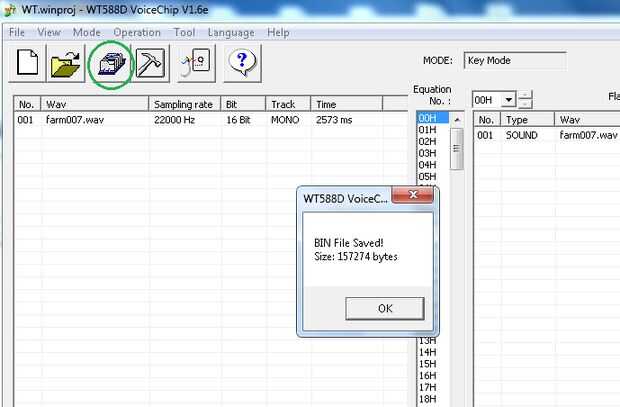Increment the equation number stepper up
Image resolution: width=620 pixels, height=407 pixels.
click(525, 95)
